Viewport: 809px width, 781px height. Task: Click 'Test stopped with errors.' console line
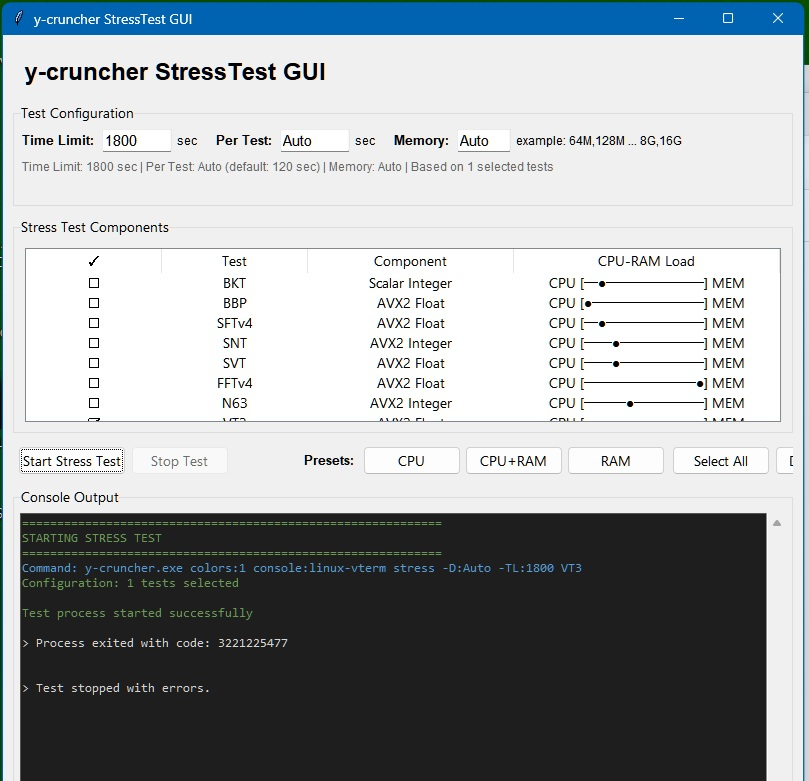click(116, 688)
